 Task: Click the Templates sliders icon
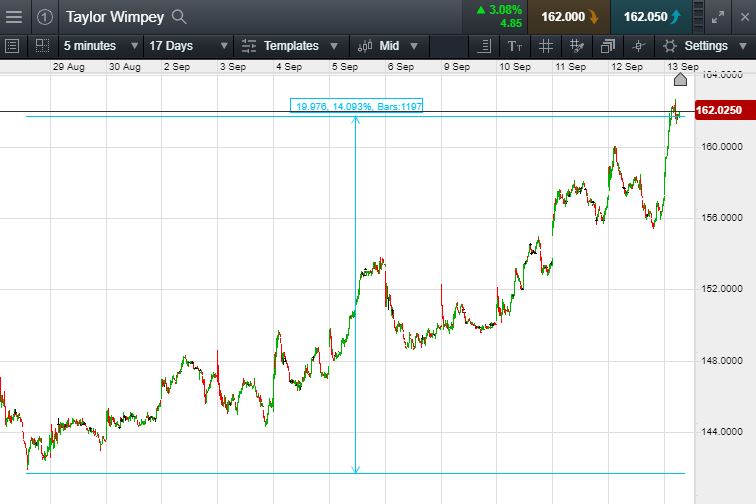[x=249, y=46]
